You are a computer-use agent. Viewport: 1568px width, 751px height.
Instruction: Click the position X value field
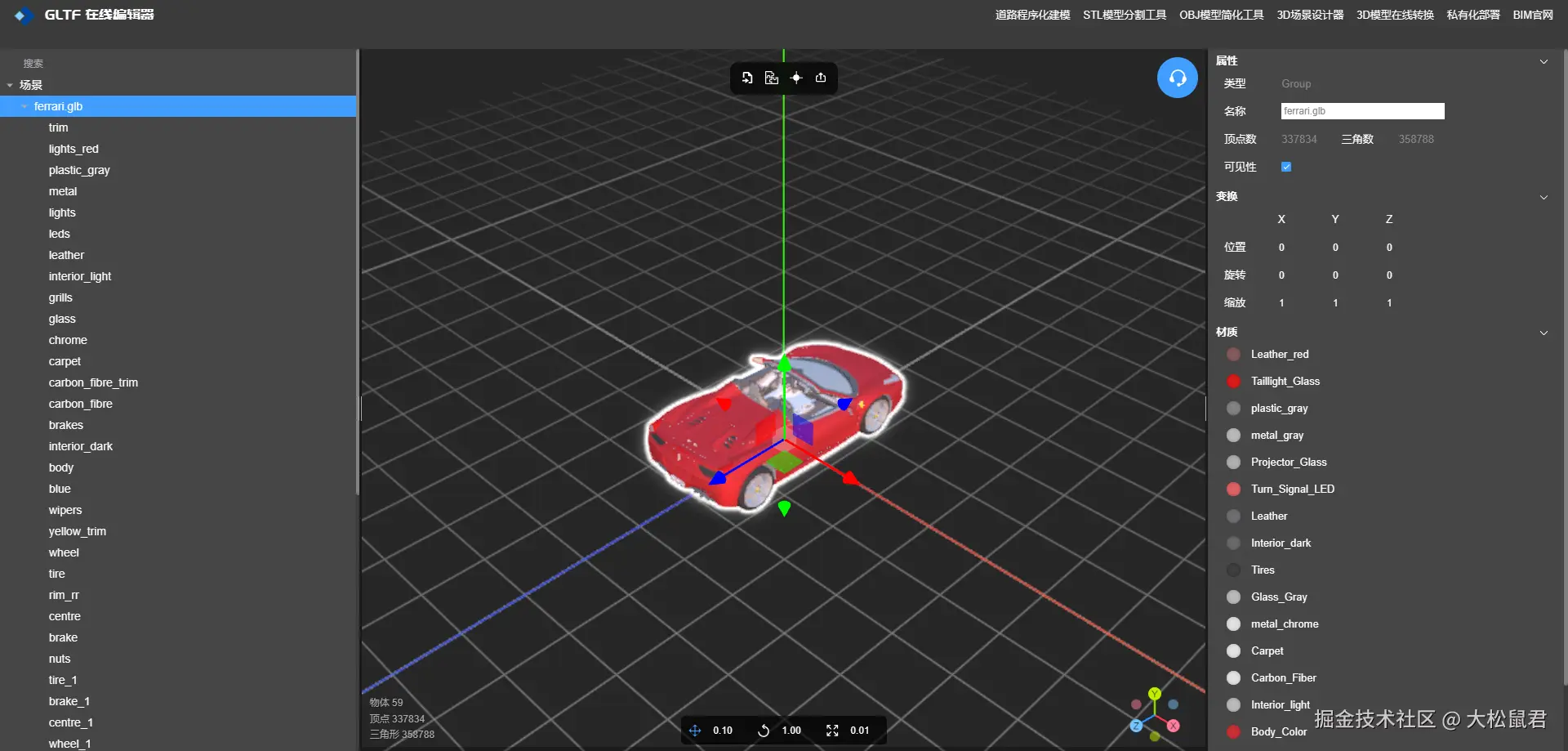(x=1281, y=248)
